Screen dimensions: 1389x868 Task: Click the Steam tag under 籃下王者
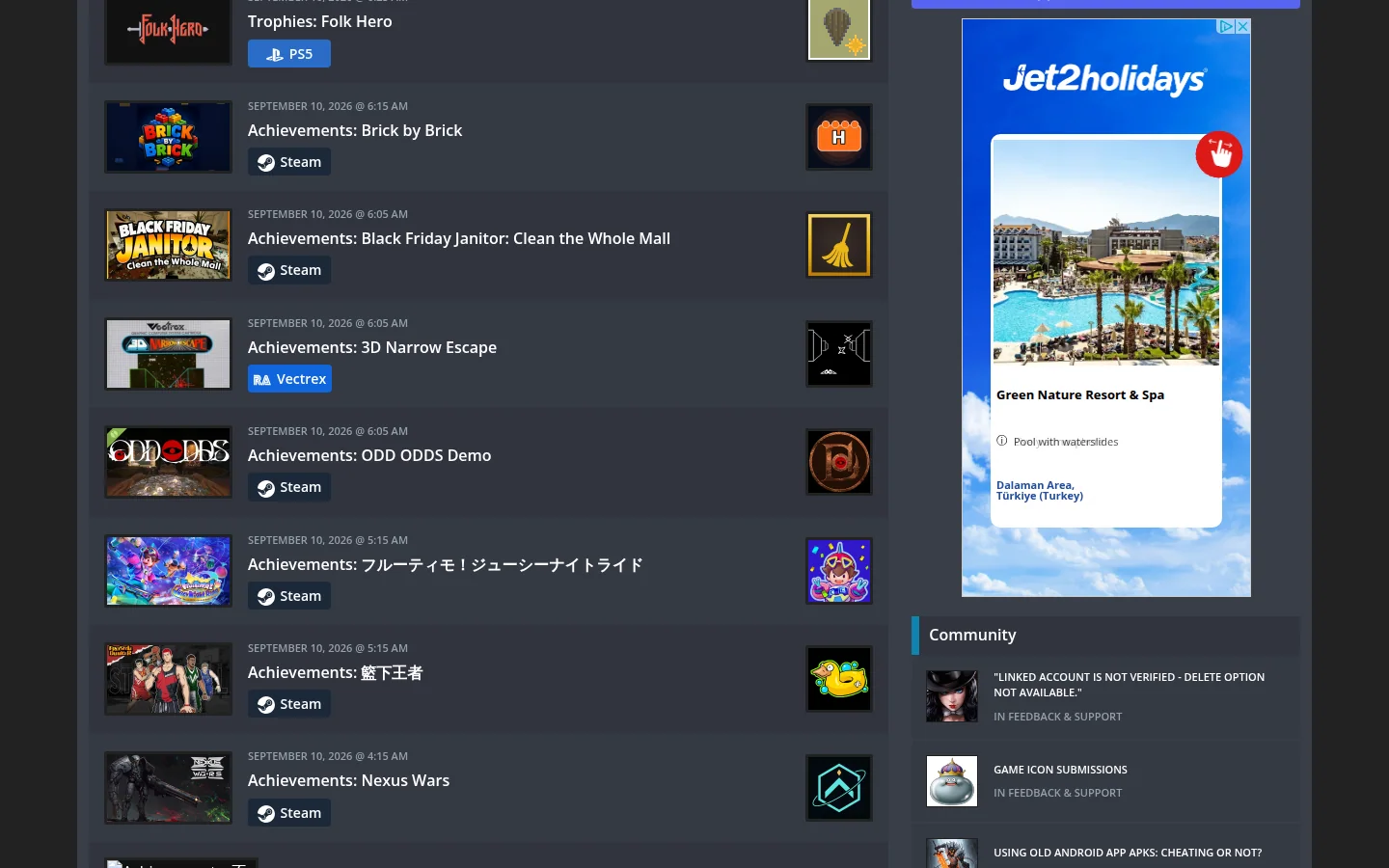click(x=289, y=704)
